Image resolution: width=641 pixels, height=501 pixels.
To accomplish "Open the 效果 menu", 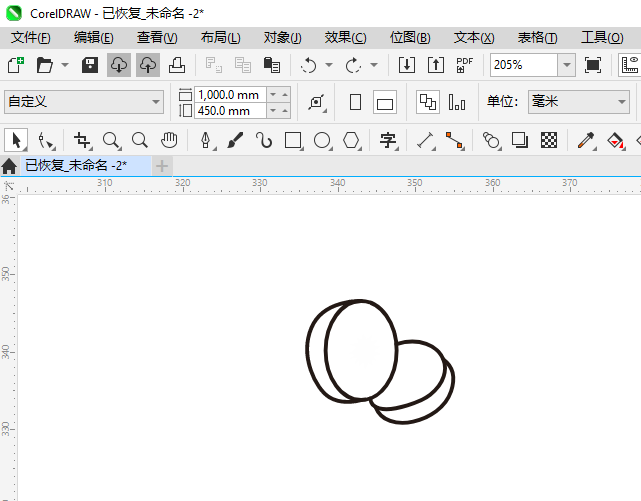I will [x=345, y=37].
